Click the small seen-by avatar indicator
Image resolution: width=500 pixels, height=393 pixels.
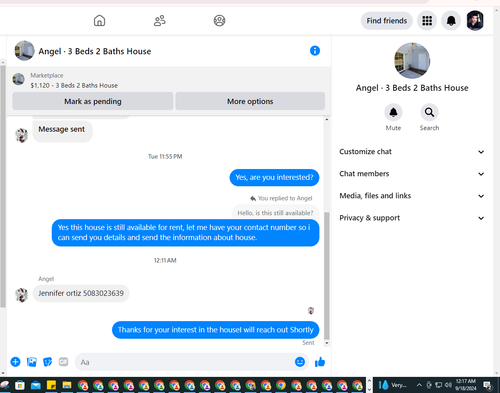311,311
